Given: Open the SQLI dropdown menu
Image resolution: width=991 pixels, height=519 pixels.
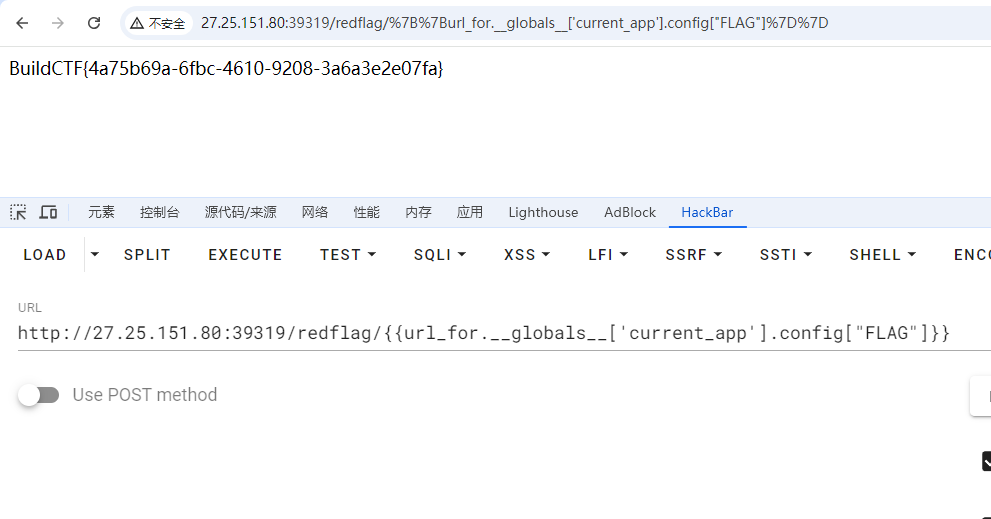Looking at the screenshot, I should click(440, 255).
